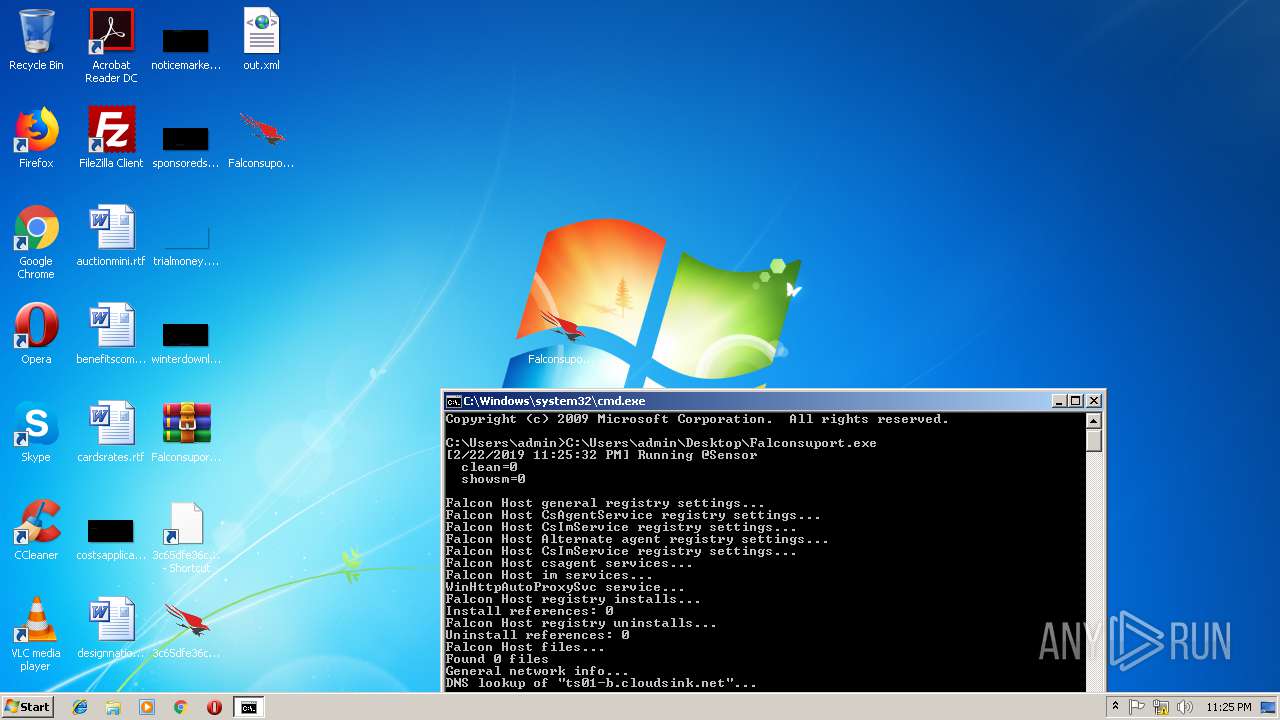The height and width of the screenshot is (720, 1280).
Task: Open the FileZilla Client shortcut
Action: click(x=111, y=138)
